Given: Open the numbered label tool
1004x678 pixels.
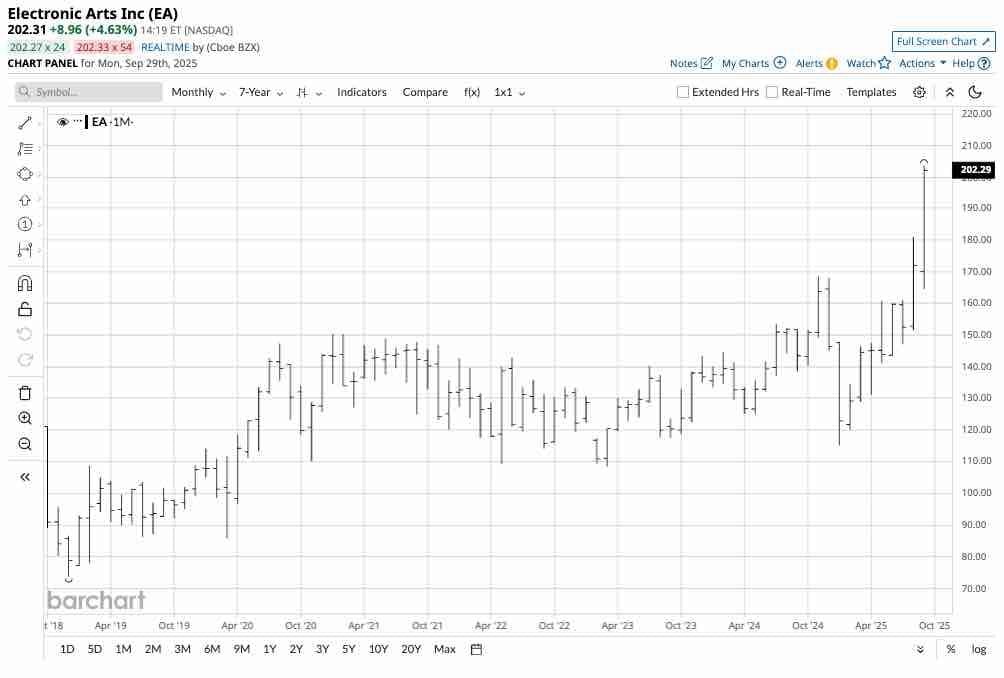Looking at the screenshot, I should (25, 225).
